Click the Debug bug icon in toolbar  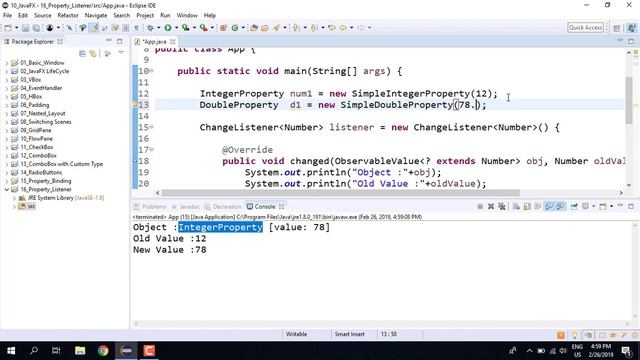click(150, 28)
